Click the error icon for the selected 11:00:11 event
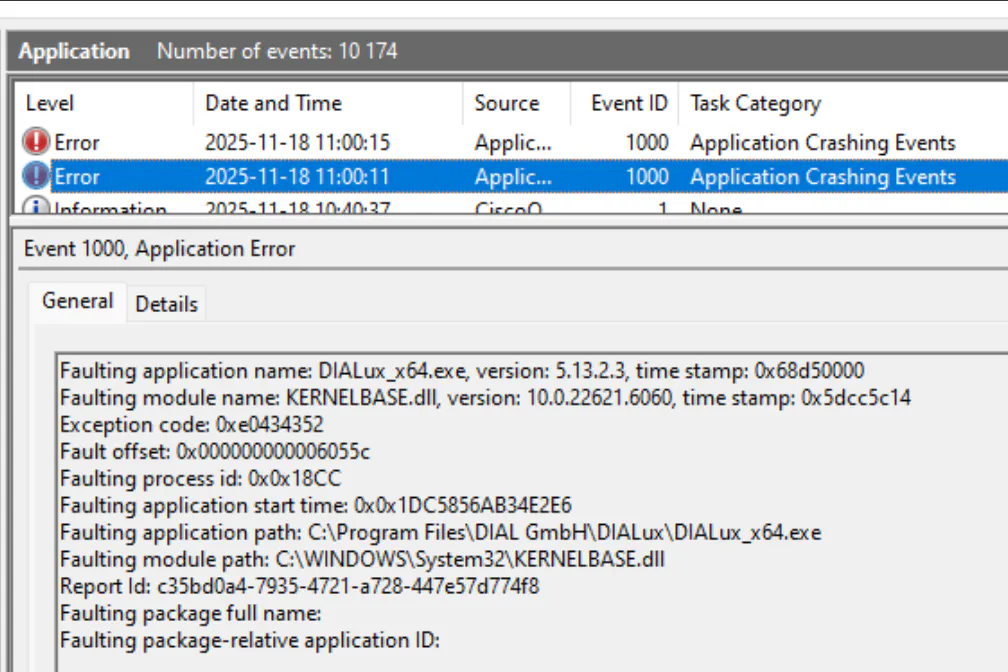Image resolution: width=1008 pixels, height=672 pixels. [36, 176]
